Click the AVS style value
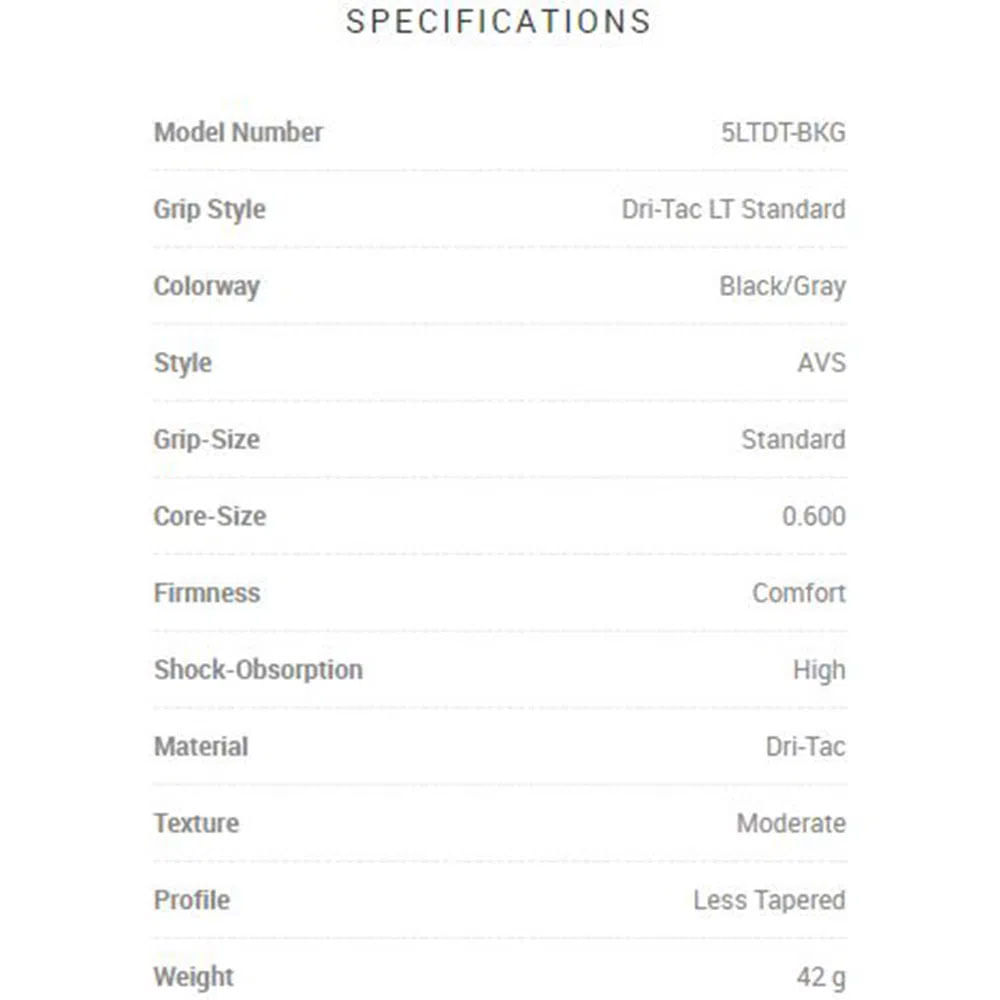 point(821,363)
